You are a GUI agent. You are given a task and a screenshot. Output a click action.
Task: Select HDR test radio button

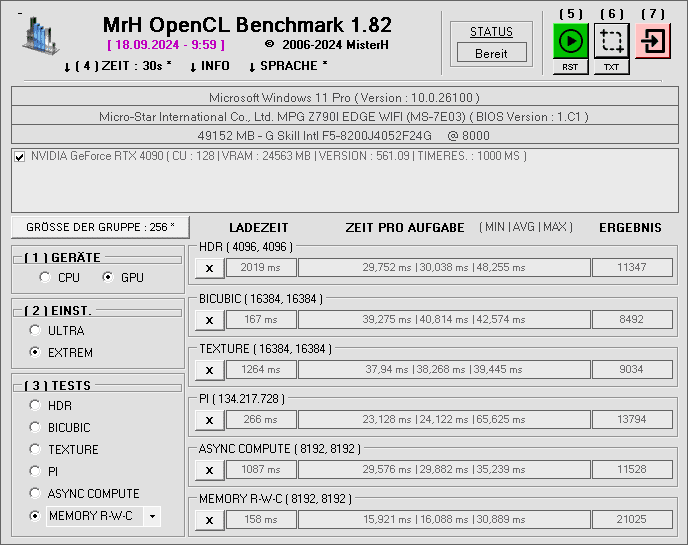pos(35,405)
